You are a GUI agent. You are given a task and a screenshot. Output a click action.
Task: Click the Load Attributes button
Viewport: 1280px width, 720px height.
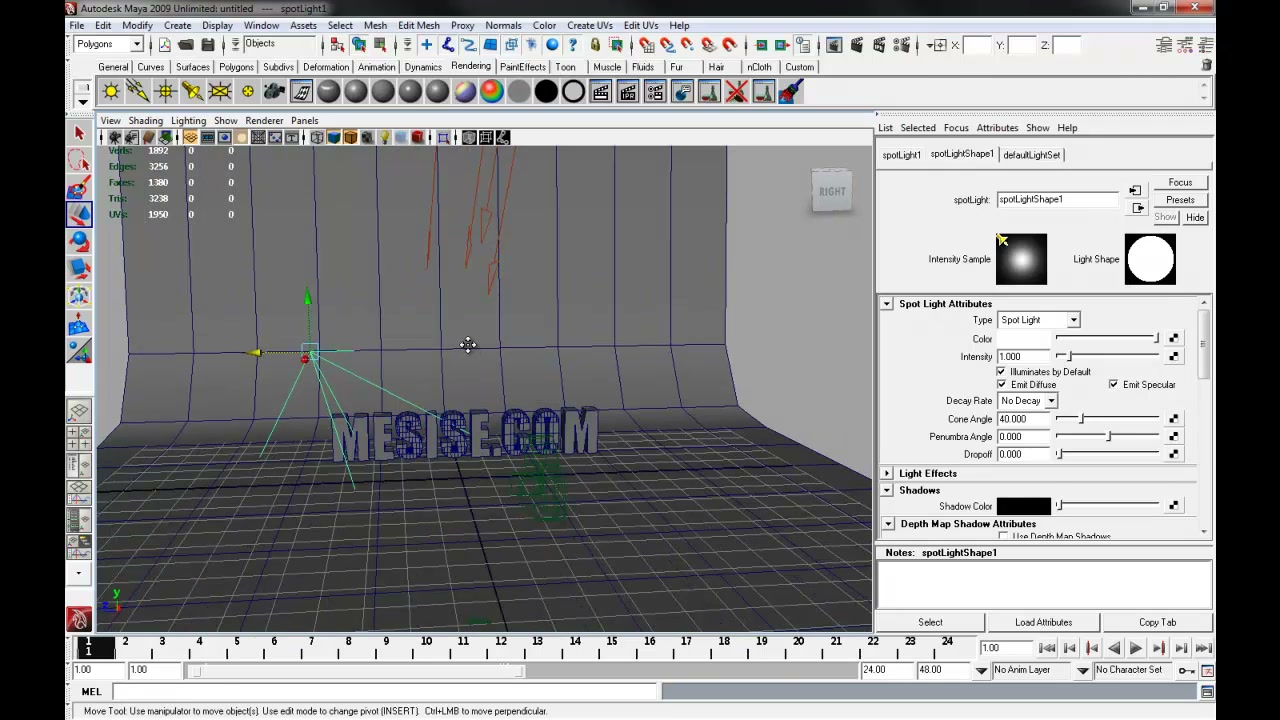point(1043,622)
